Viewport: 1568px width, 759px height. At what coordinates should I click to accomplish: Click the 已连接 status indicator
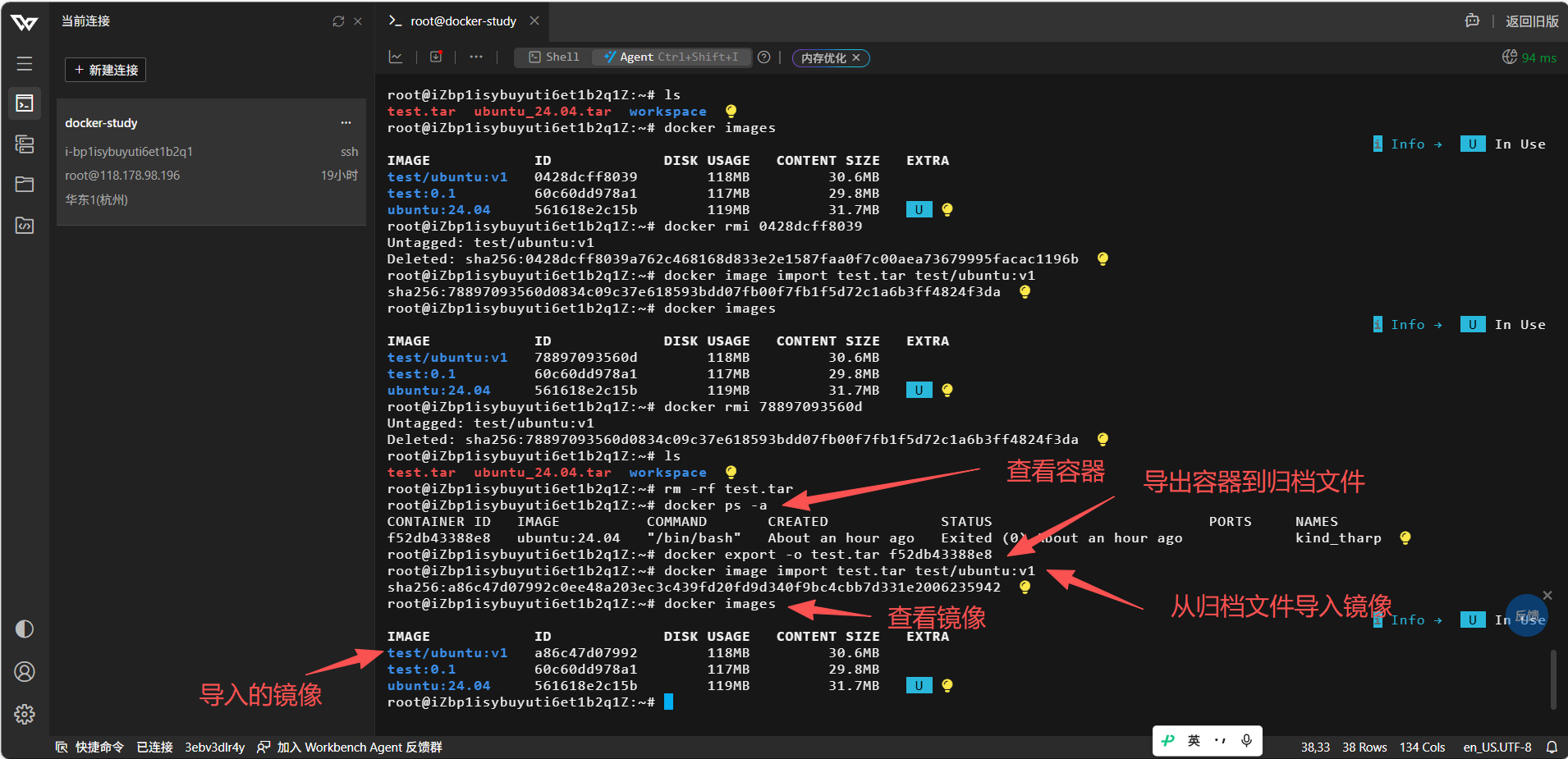coord(154,747)
